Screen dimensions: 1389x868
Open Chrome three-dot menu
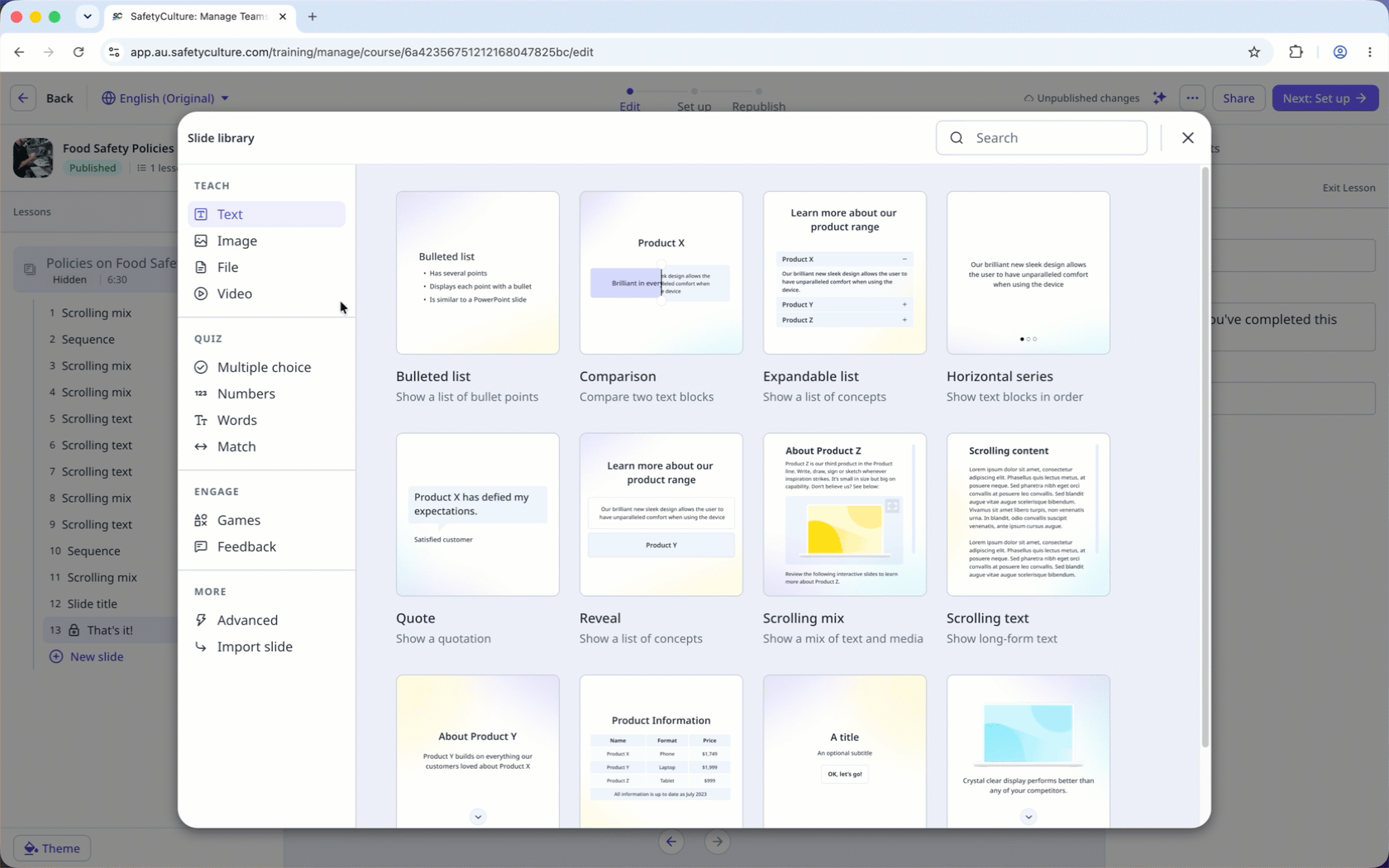point(1370,52)
